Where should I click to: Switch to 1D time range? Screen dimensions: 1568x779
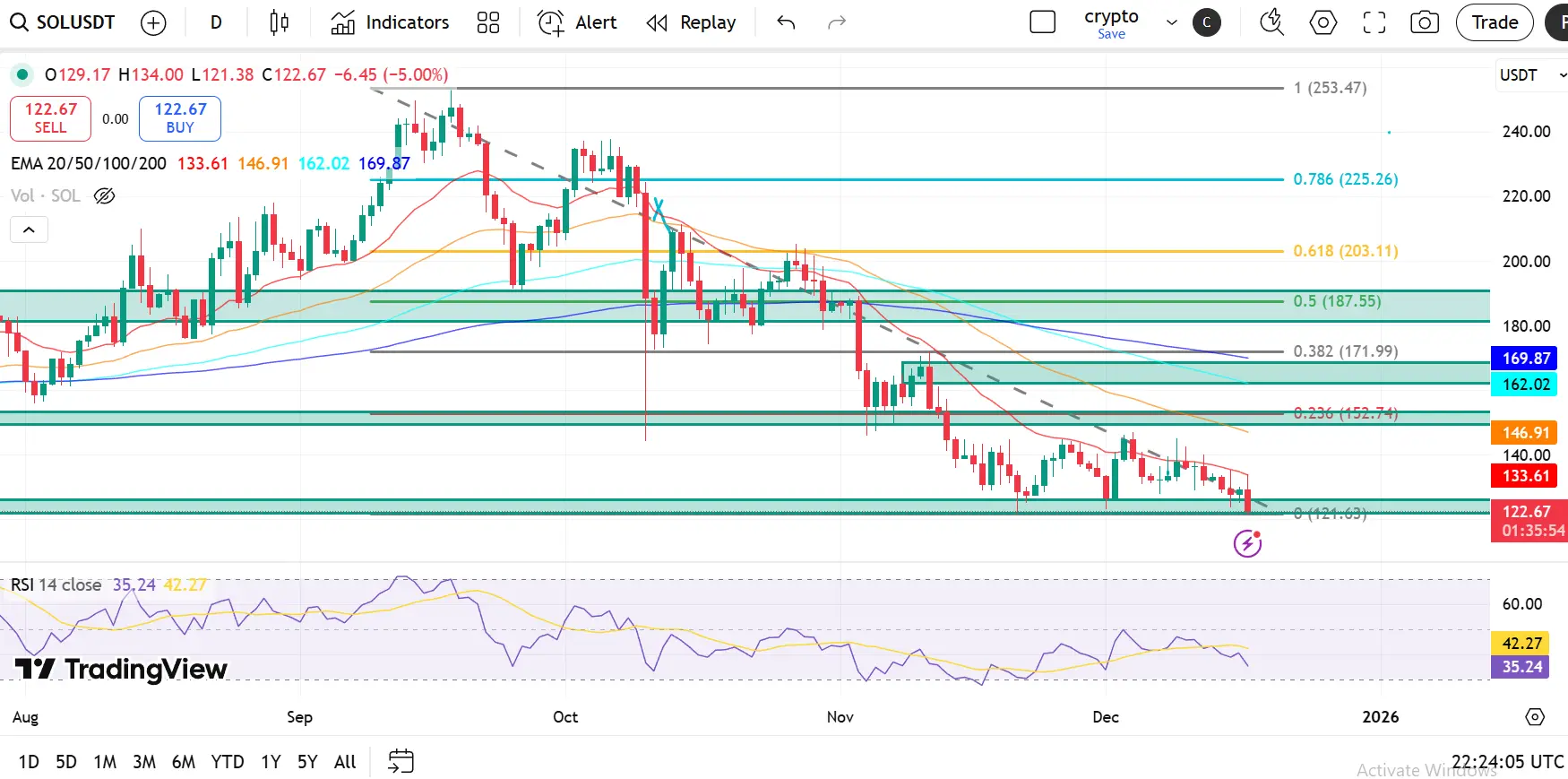pos(29,762)
